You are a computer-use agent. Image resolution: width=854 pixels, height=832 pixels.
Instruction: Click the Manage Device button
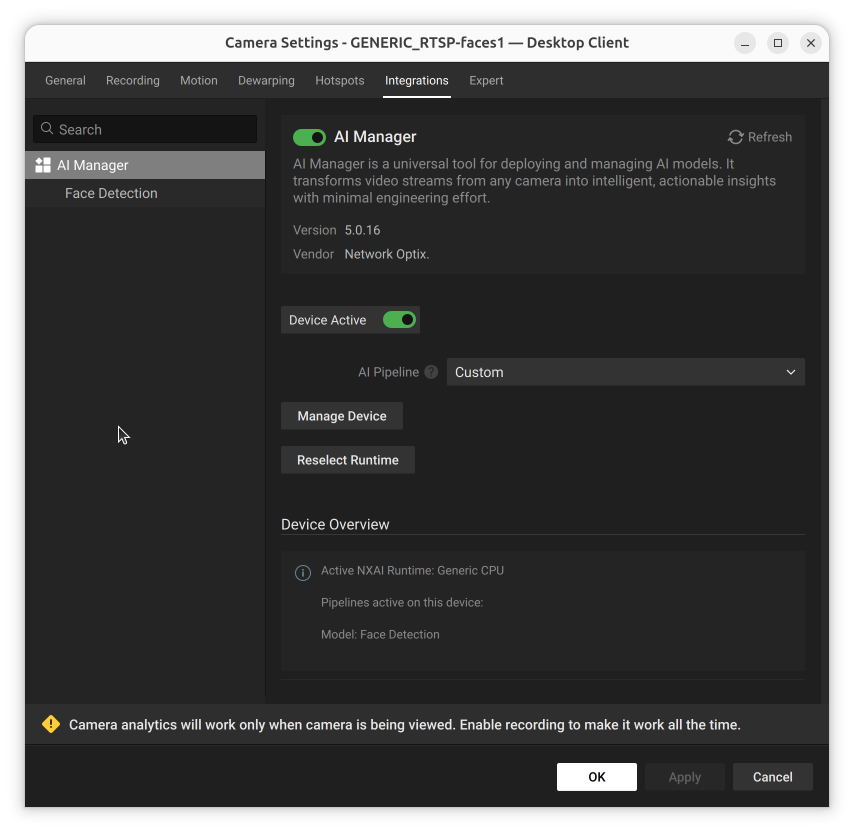[342, 416]
